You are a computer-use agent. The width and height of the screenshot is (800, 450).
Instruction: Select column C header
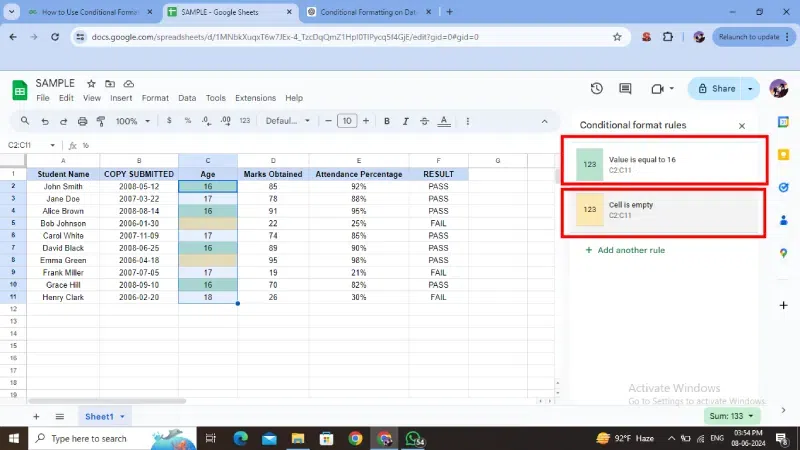tap(208, 160)
